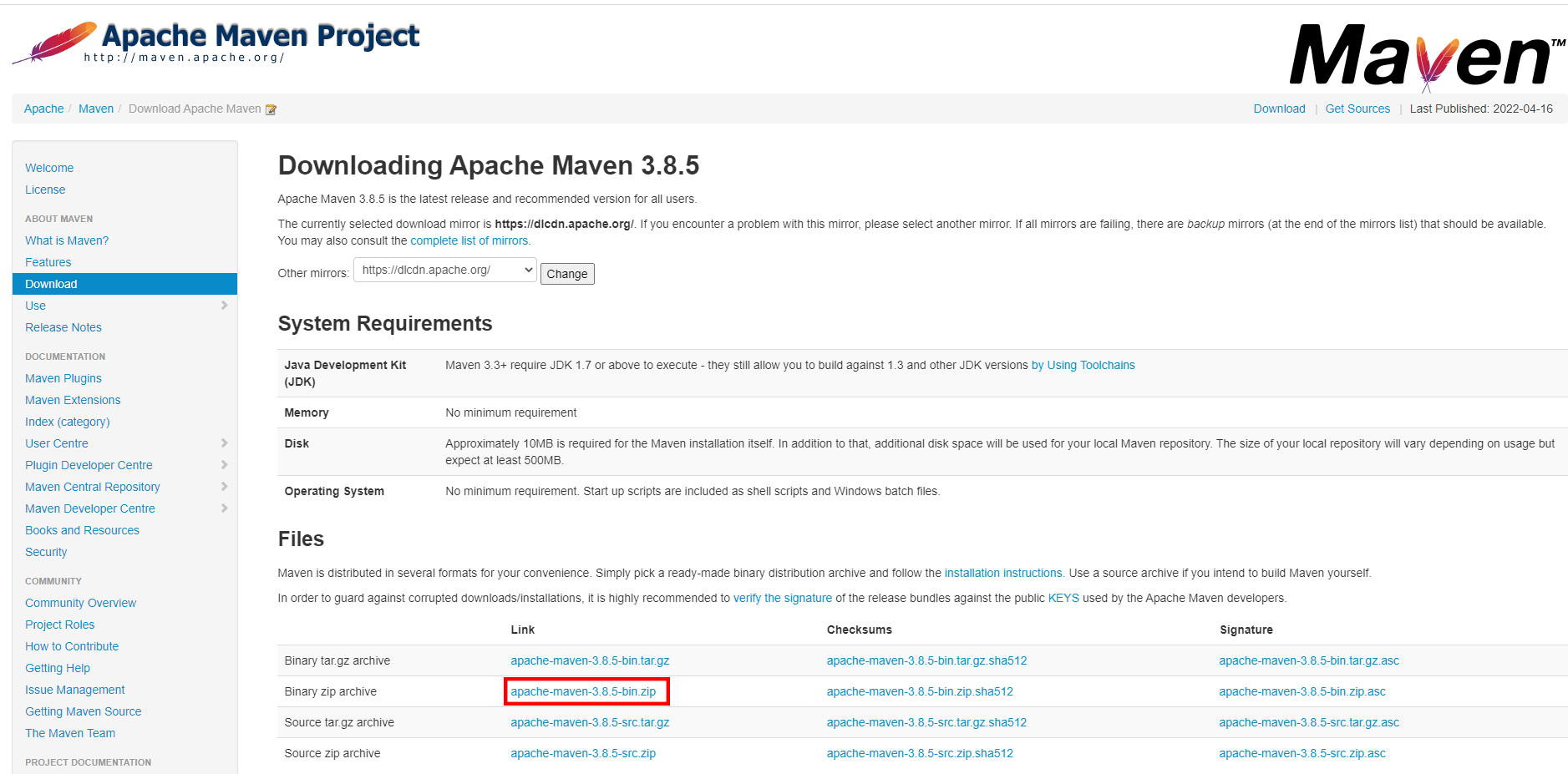This screenshot has height=774, width=1568.
Task: Open Books and Resources link
Action: tap(82, 530)
